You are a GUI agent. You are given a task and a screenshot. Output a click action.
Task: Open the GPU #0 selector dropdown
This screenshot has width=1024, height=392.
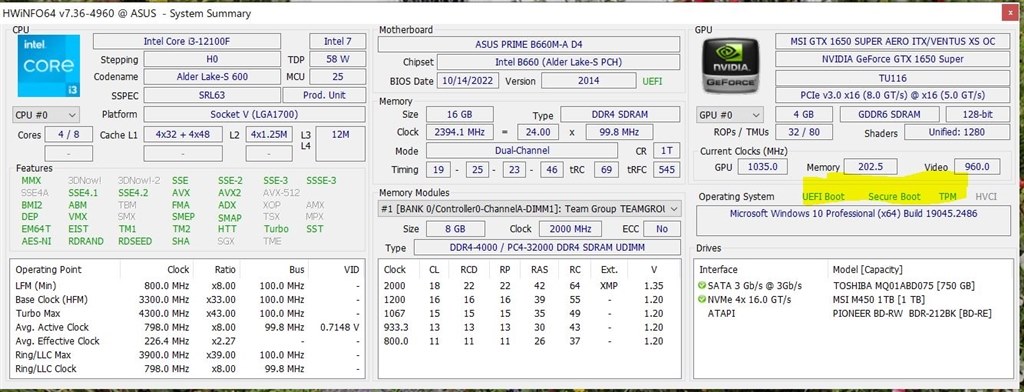point(730,115)
